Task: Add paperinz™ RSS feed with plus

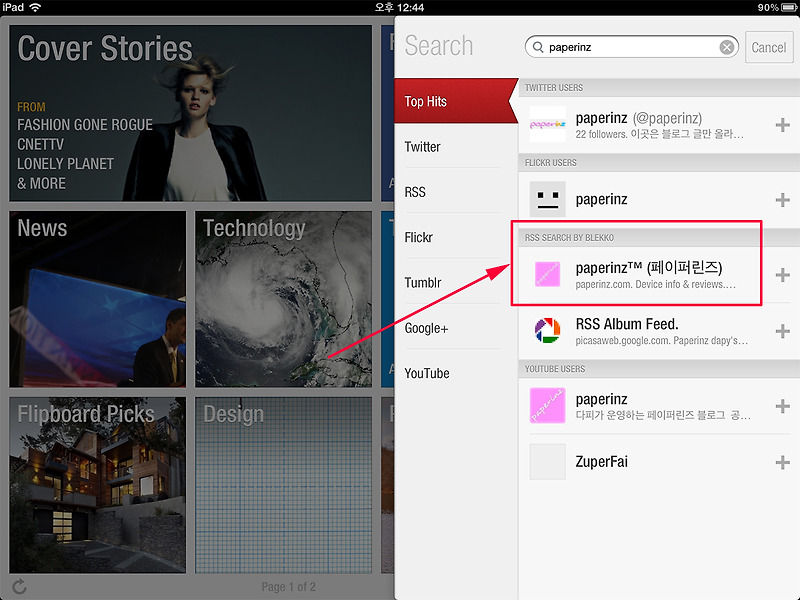Action: click(782, 275)
